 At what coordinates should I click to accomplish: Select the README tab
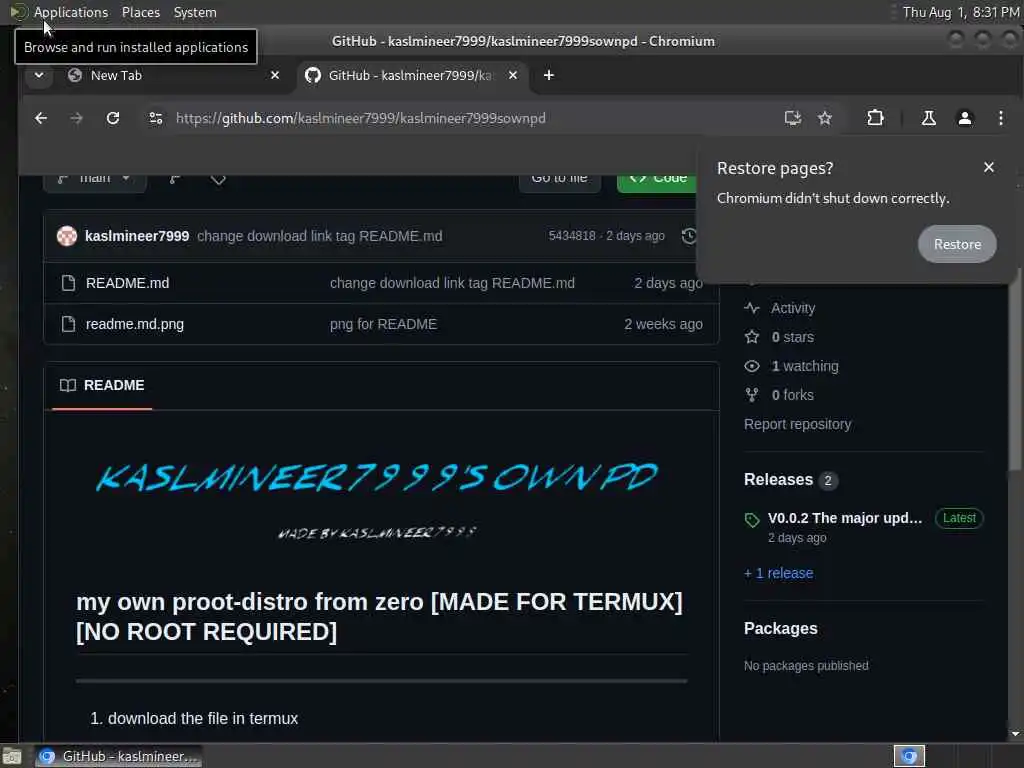pos(102,385)
